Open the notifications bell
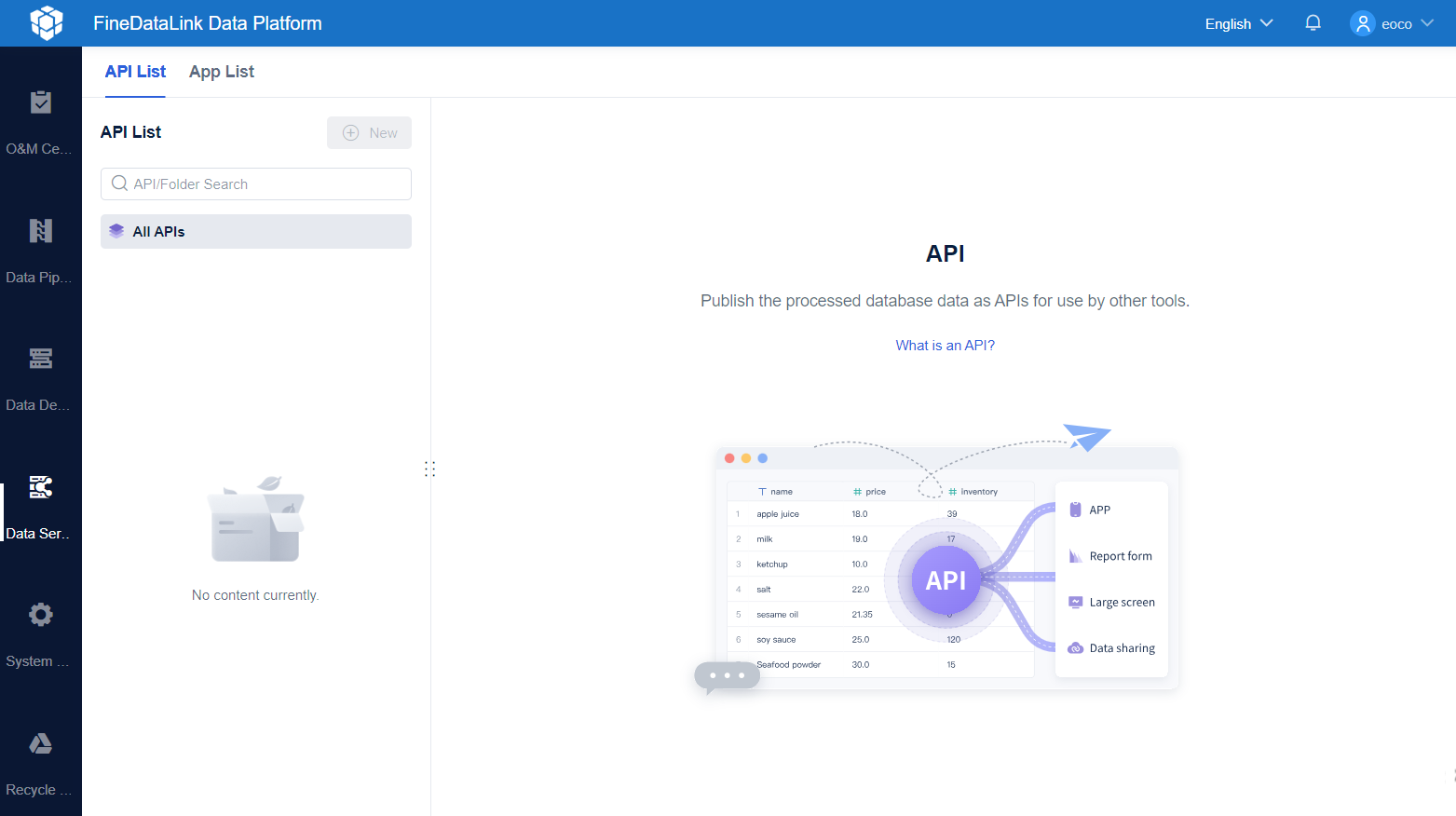The image size is (1456, 816). (1313, 23)
